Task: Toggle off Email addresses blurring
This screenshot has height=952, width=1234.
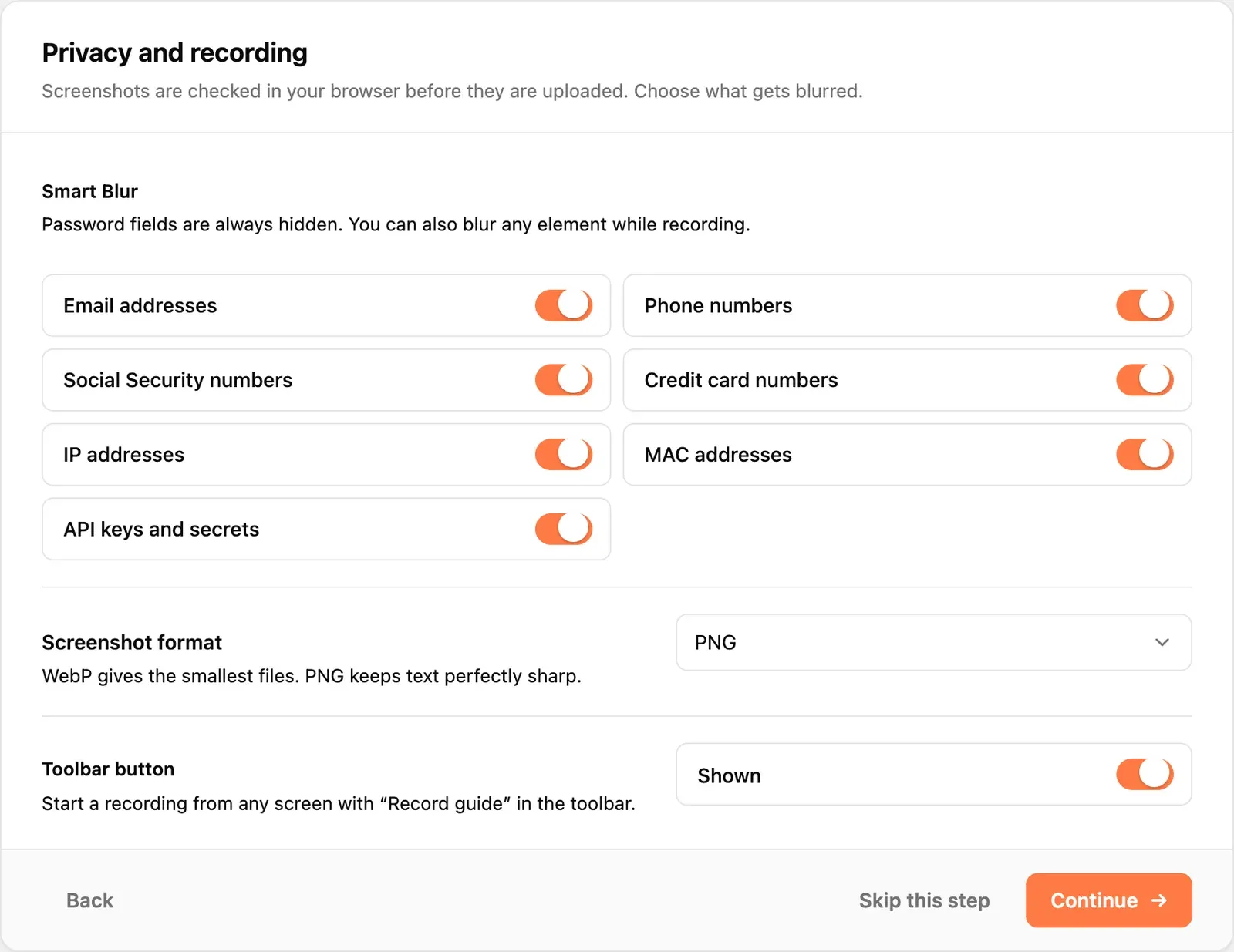Action: [x=564, y=305]
